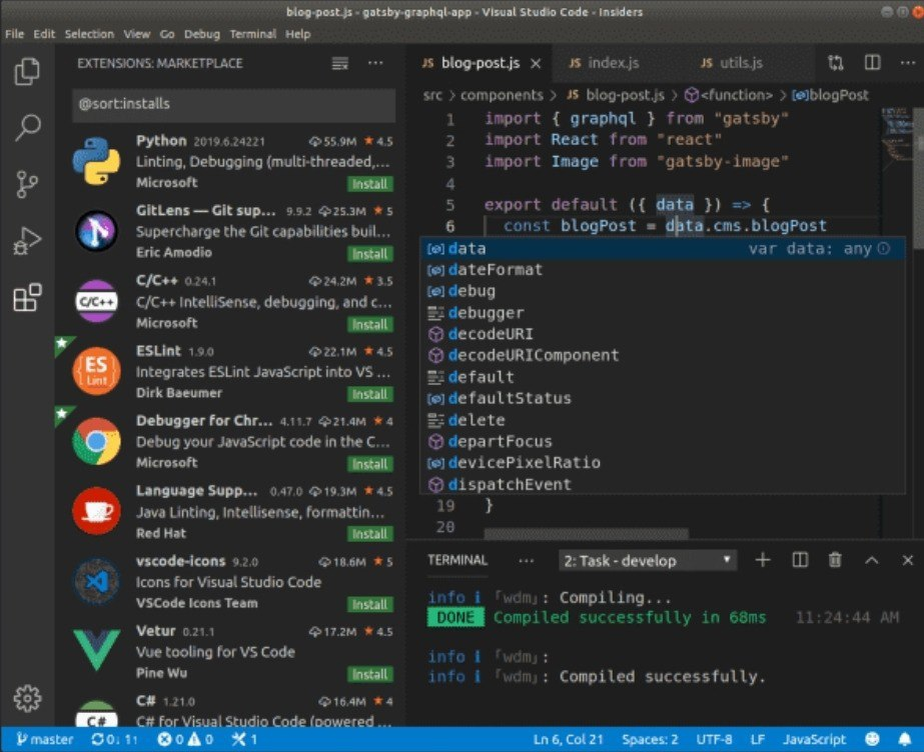Open Extensions view in activity bar
This screenshot has width=924, height=752.
coord(27,297)
